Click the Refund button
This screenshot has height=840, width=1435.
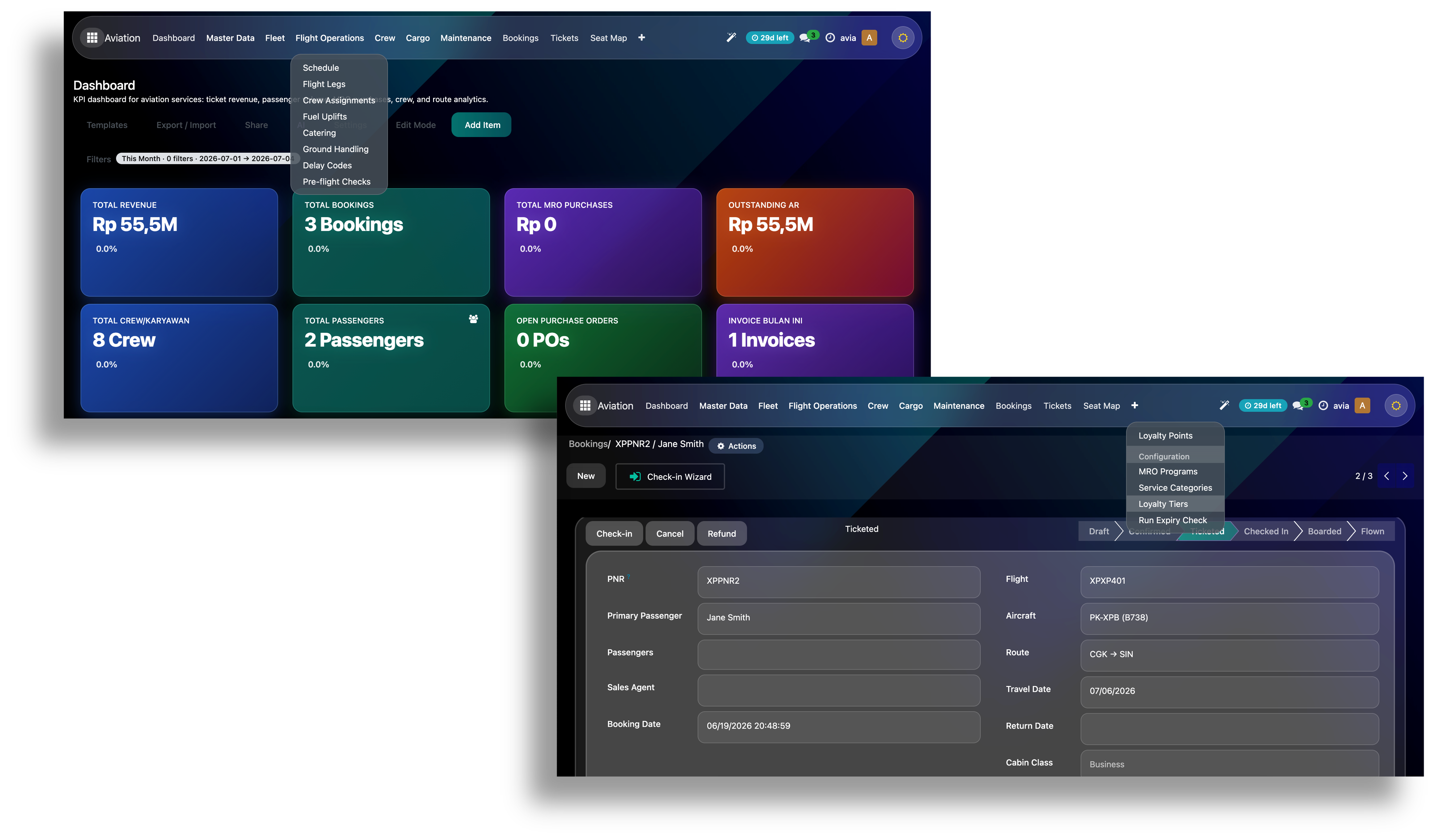point(722,534)
